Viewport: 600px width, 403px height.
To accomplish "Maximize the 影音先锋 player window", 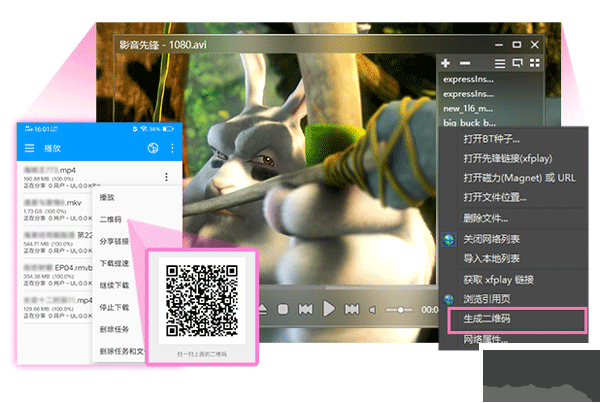I will (517, 45).
